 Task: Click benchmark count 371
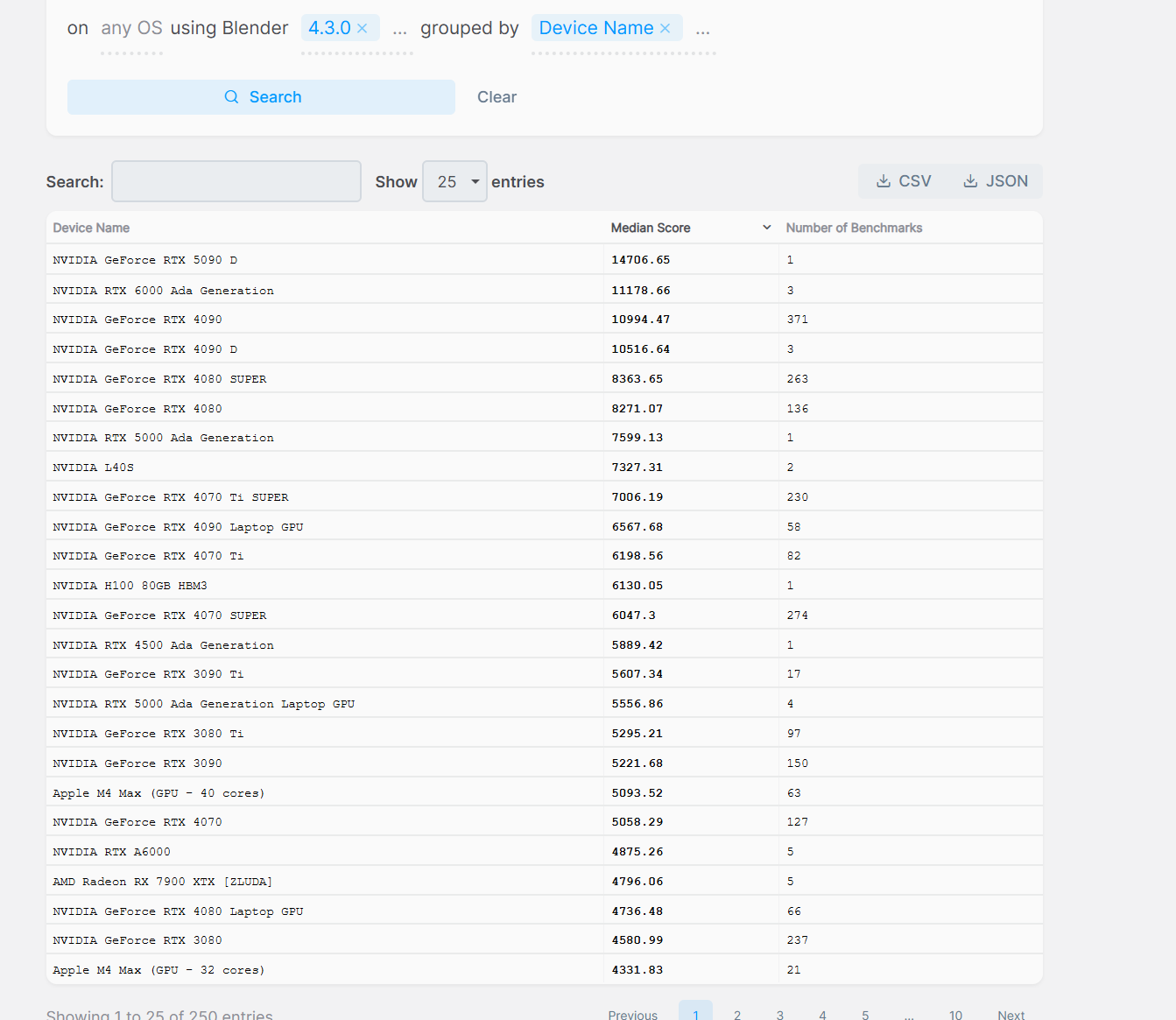coord(797,320)
